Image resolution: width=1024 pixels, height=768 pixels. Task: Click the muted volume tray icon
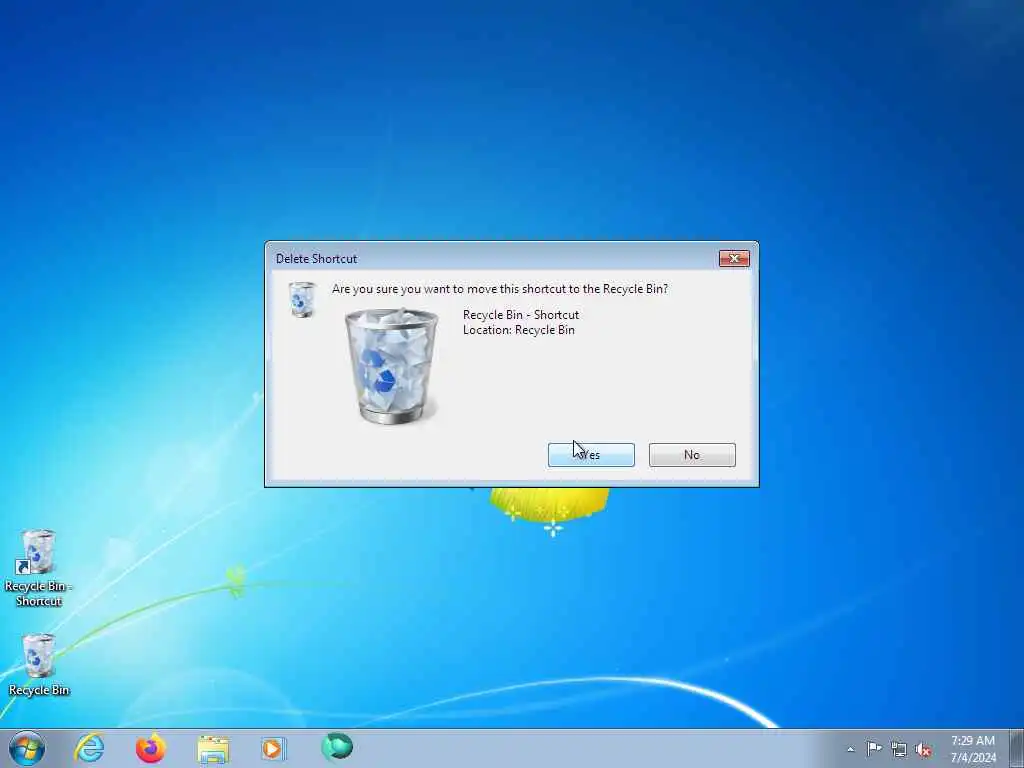[923, 749]
